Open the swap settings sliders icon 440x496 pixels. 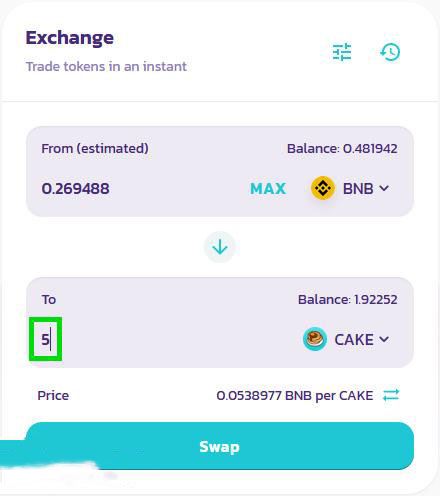pyautogui.click(x=342, y=52)
